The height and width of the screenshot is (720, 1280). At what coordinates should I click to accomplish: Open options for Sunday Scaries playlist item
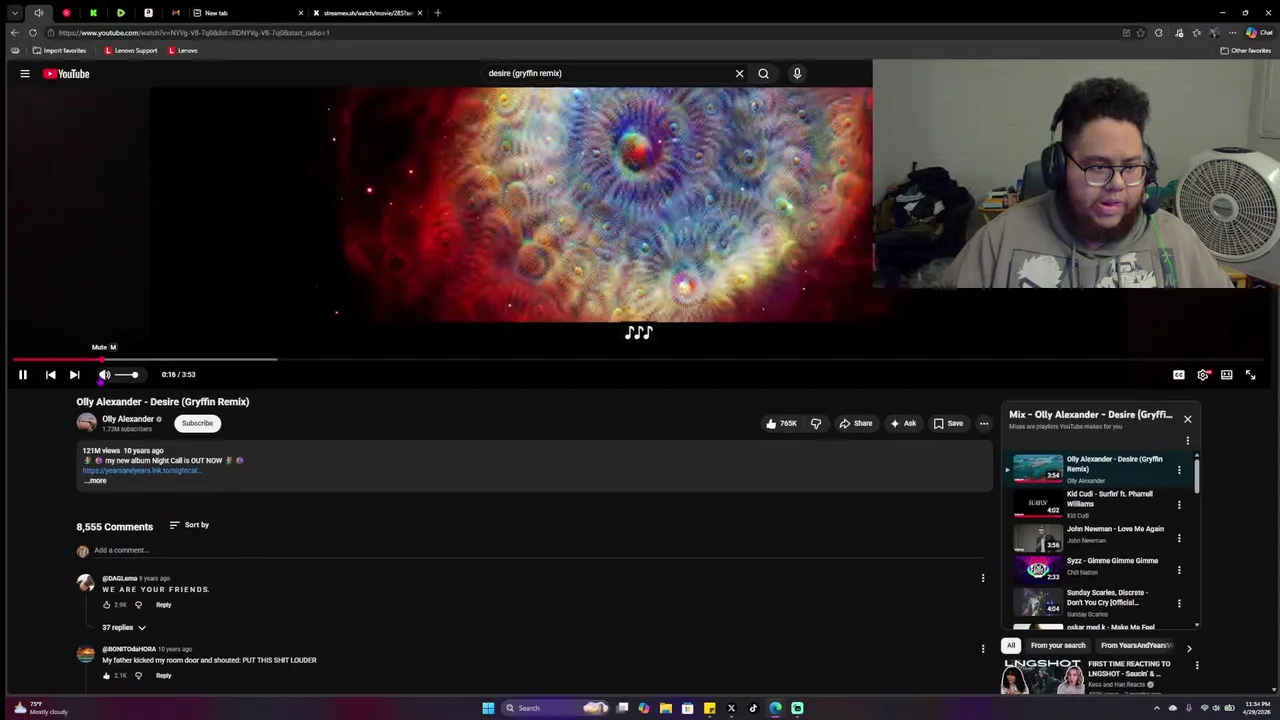coord(1179,604)
